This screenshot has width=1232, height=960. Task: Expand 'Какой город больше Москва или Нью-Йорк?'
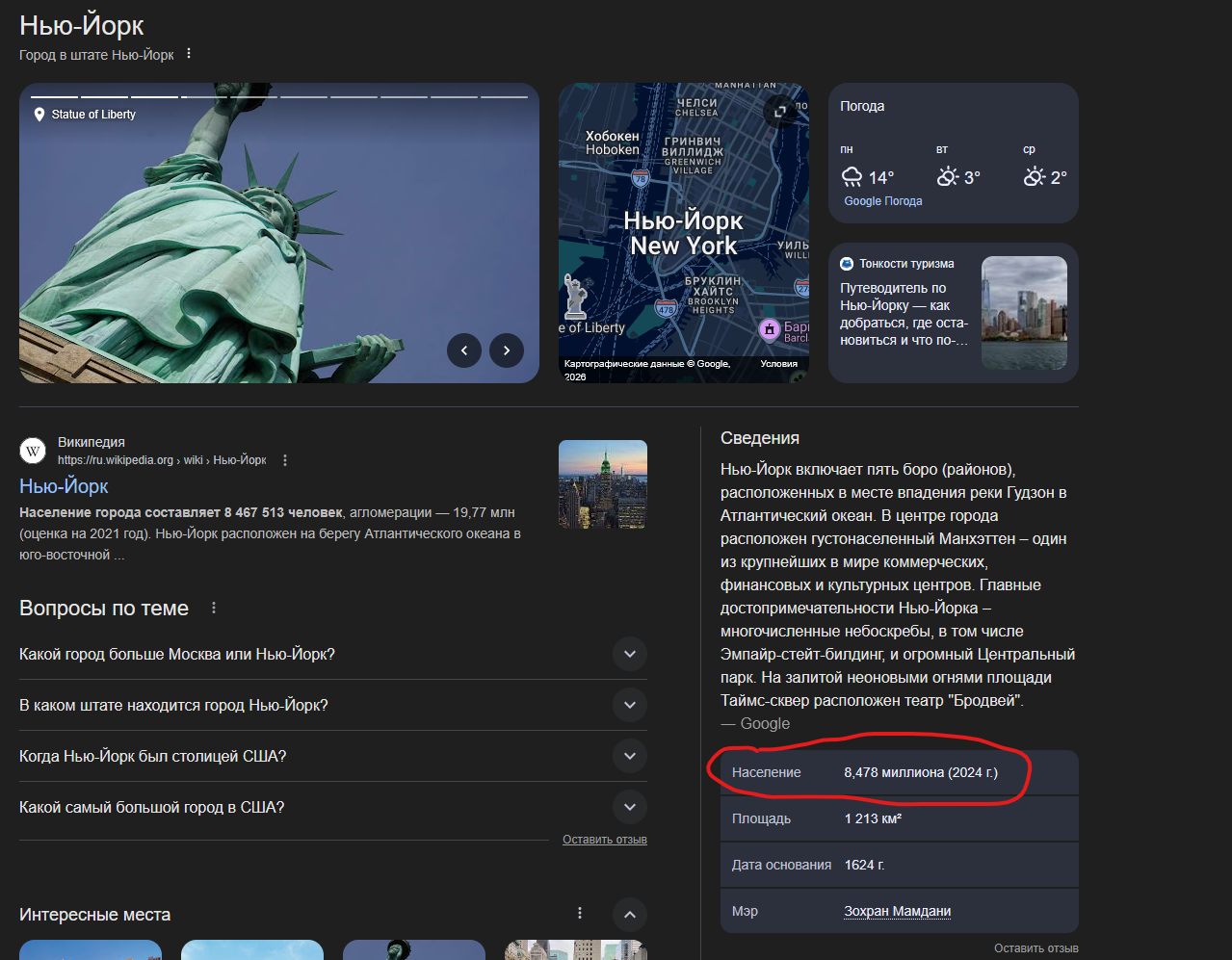(333, 654)
